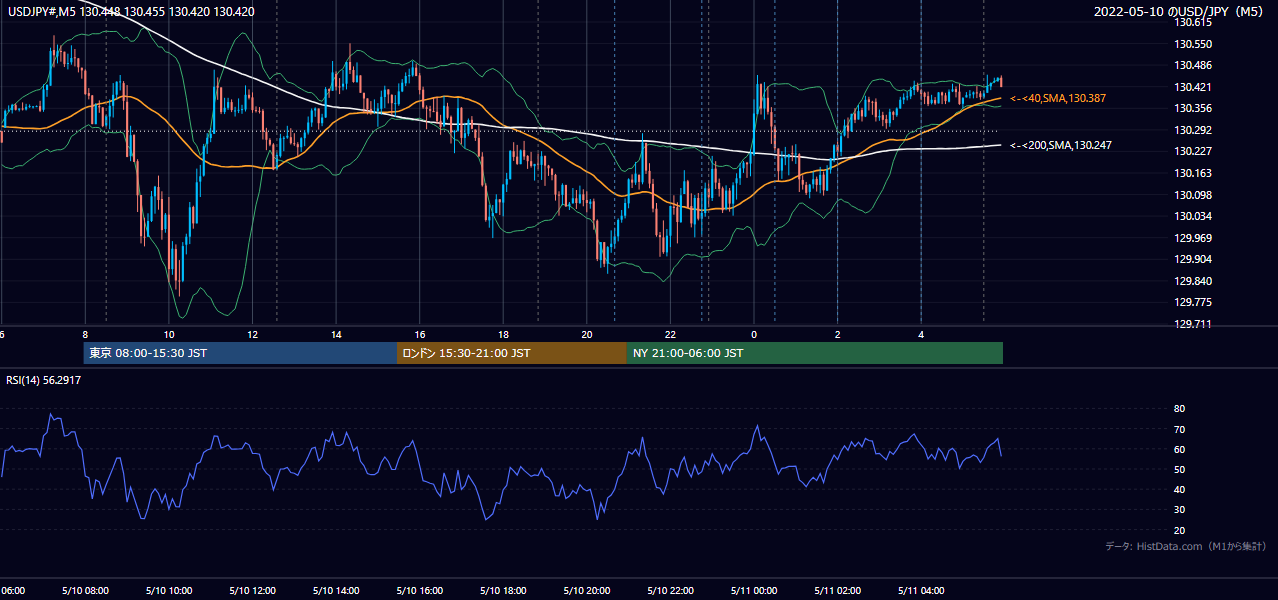Click the 200 SMA label 130.247

(x=1060, y=145)
